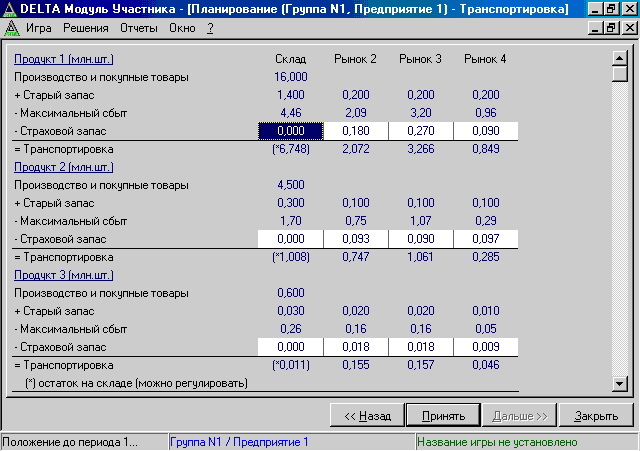The height and width of the screenshot is (451, 640).
Task: Select Продукт 1 Страховой запас Рынок 4 field 0,090
Action: tap(486, 131)
